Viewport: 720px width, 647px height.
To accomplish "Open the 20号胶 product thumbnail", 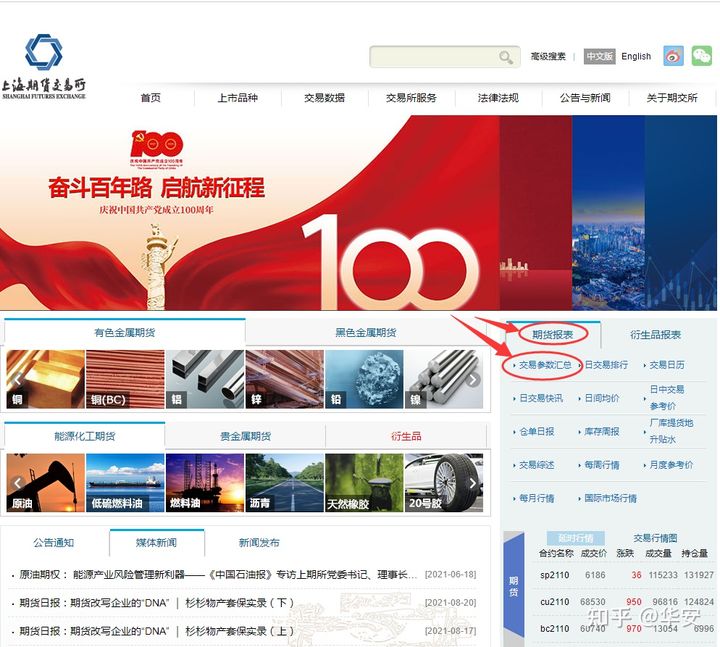I will tap(444, 483).
